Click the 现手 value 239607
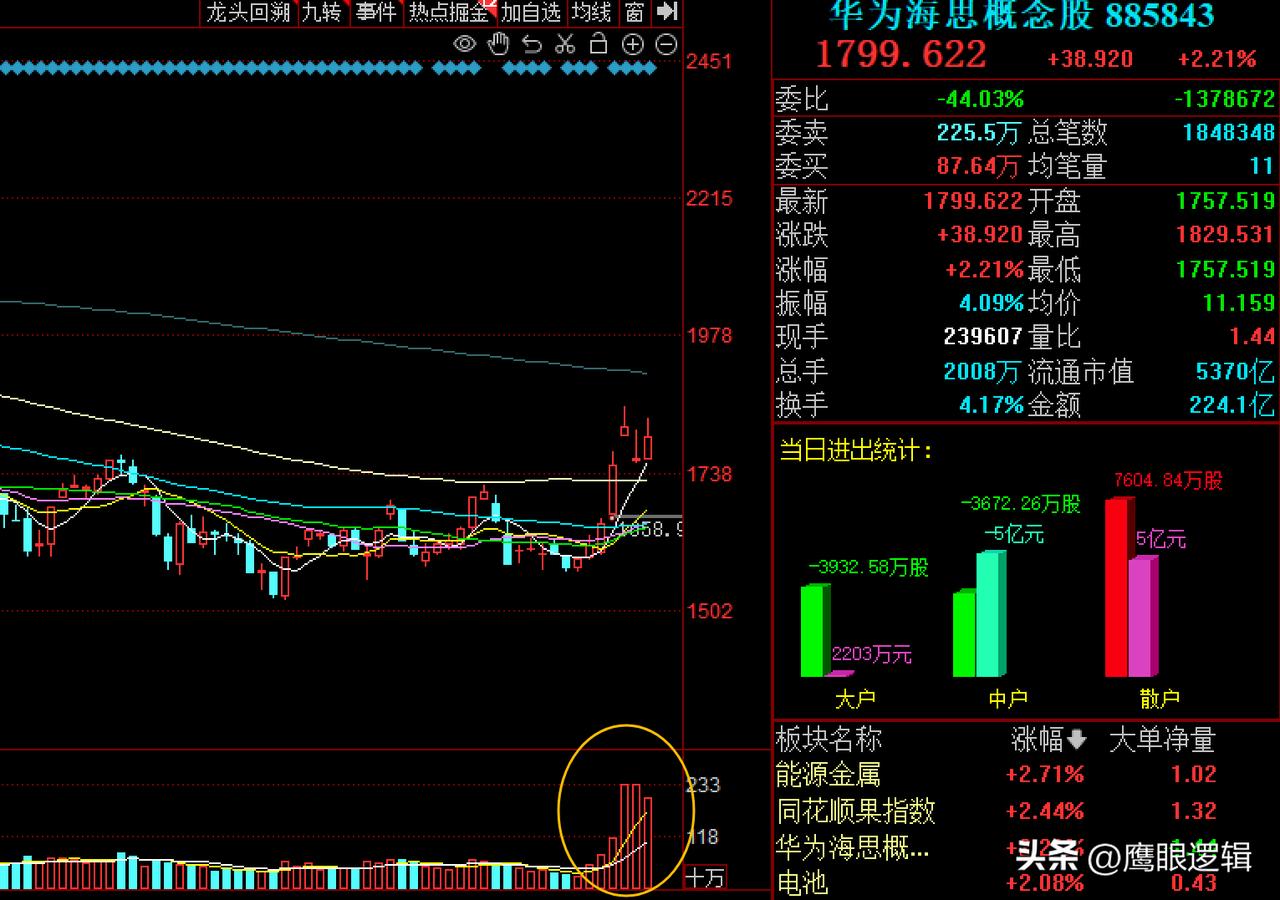The width and height of the screenshot is (1280, 900). coord(983,336)
